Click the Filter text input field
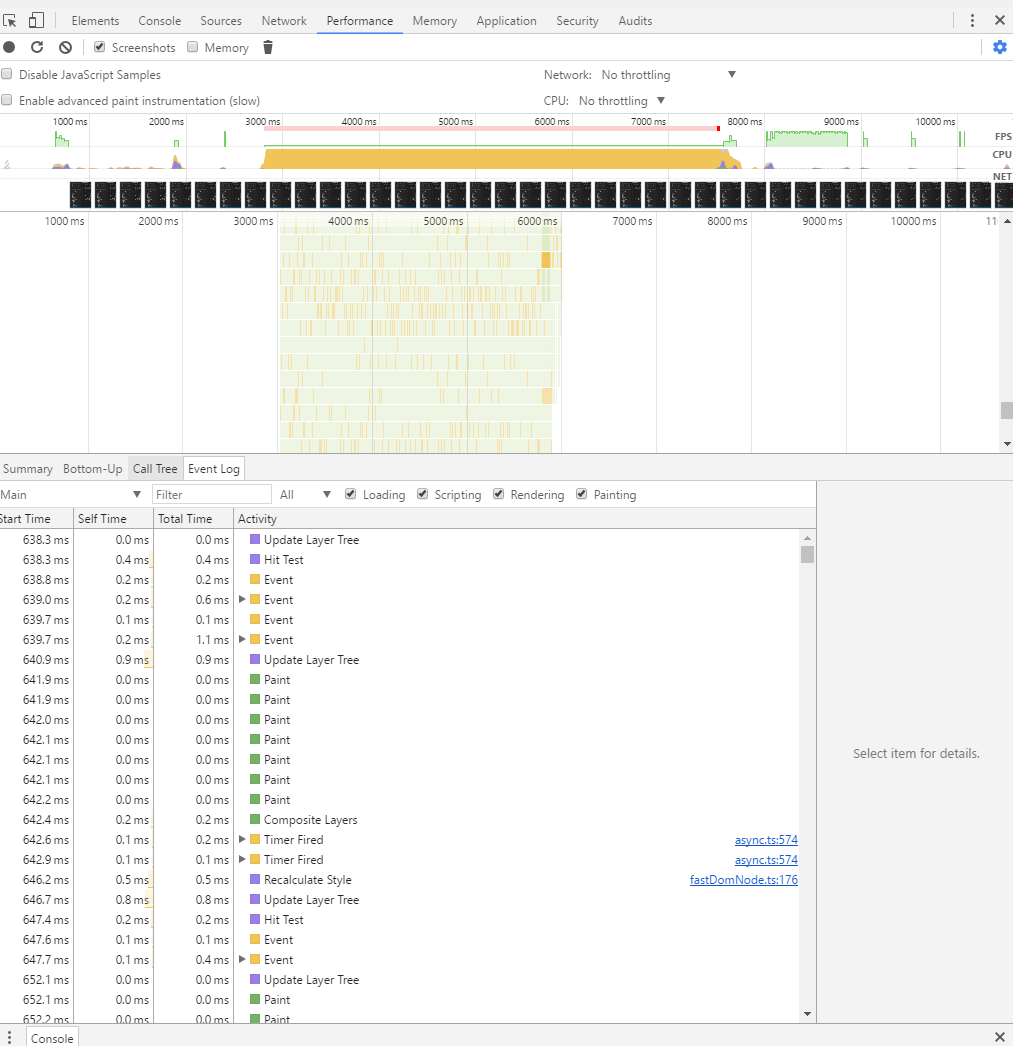 (x=211, y=494)
